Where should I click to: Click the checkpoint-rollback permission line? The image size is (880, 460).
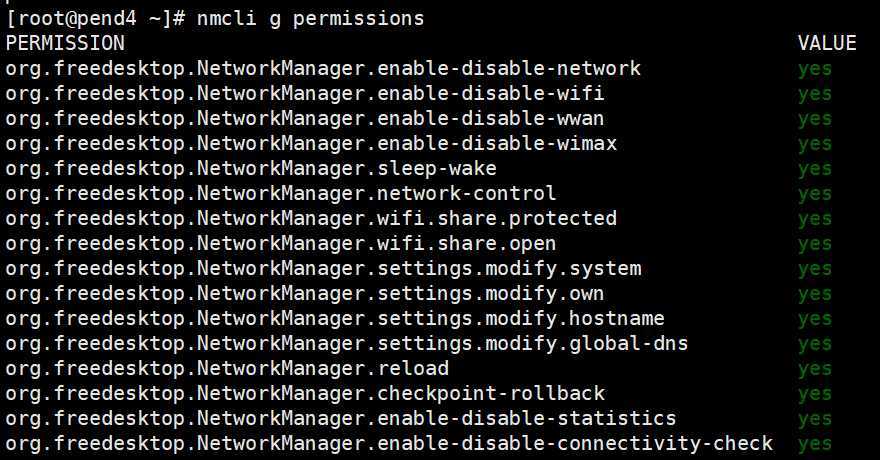(x=305, y=394)
